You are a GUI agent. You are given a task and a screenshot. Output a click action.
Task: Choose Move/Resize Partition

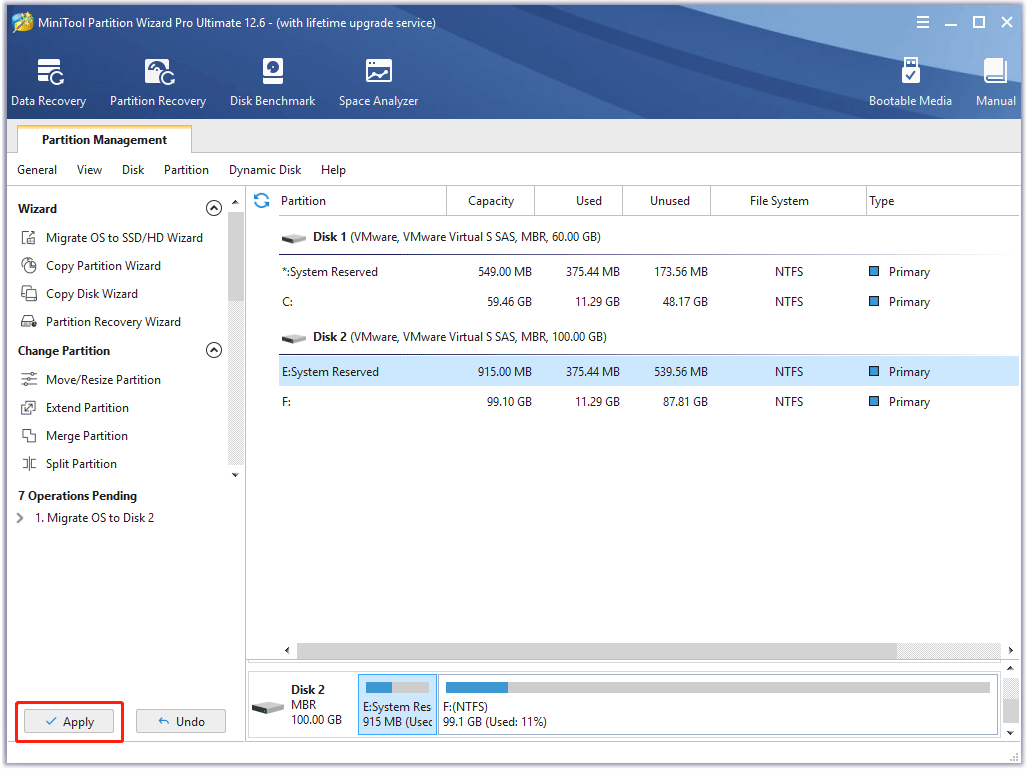(x=103, y=379)
